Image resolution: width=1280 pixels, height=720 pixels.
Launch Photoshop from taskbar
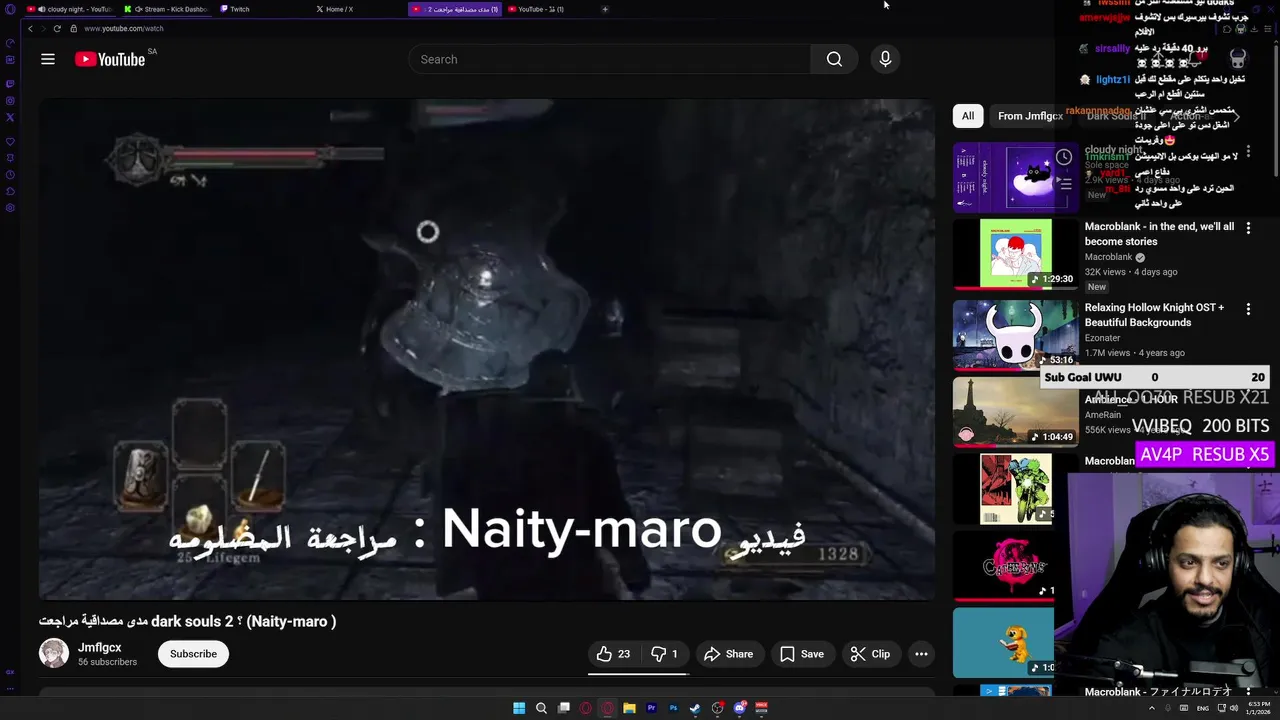coord(673,708)
